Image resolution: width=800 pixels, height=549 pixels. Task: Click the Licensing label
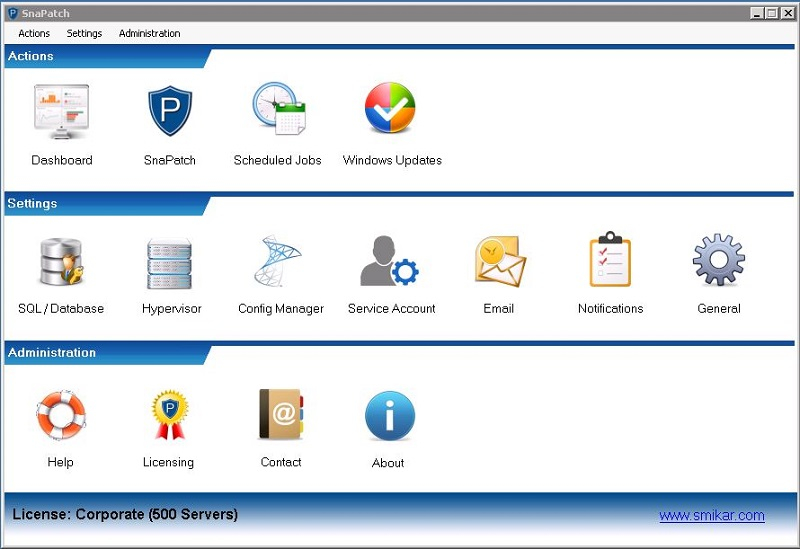[x=168, y=463]
